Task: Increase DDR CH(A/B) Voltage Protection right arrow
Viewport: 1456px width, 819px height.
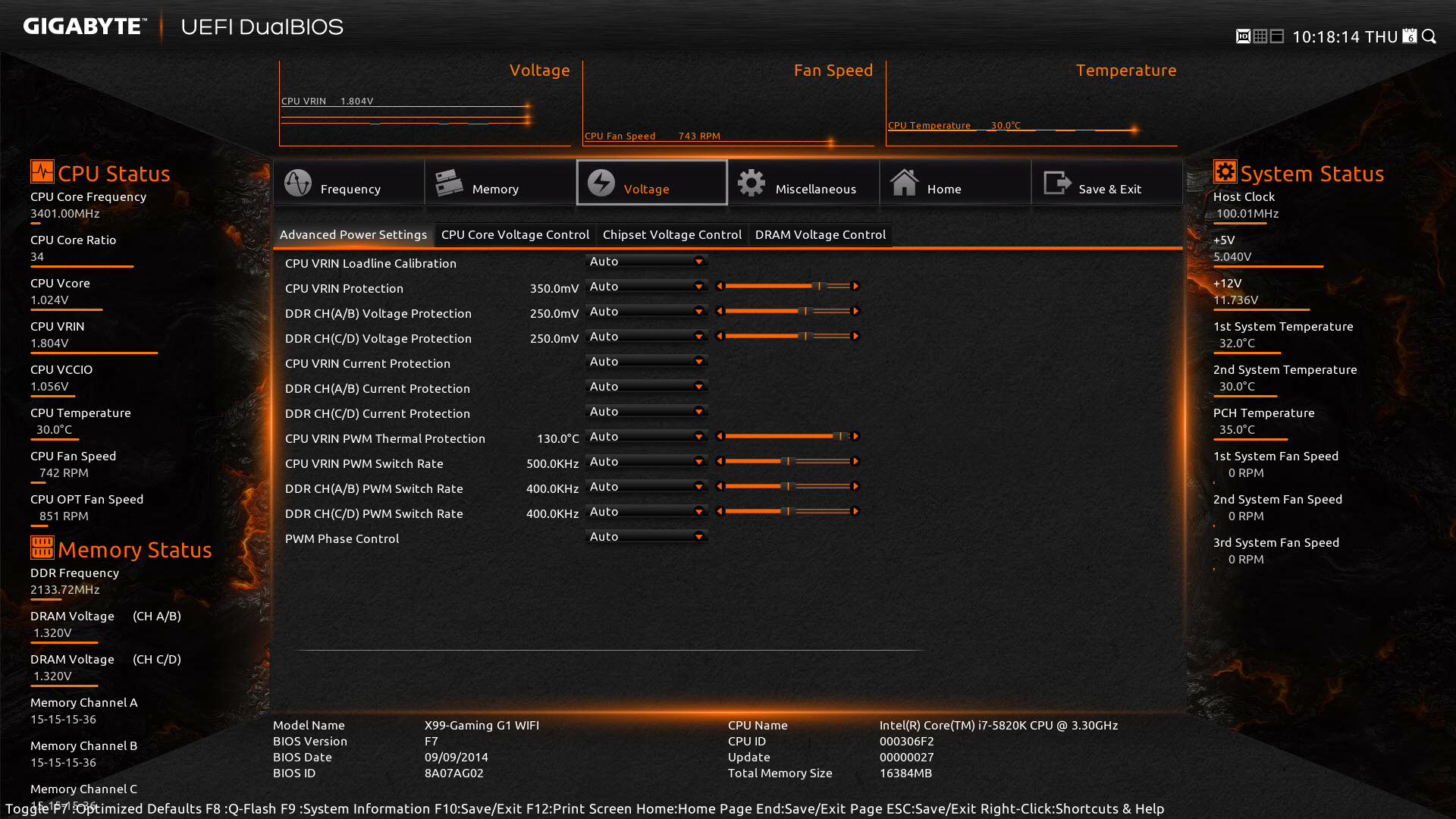Action: pos(855,311)
